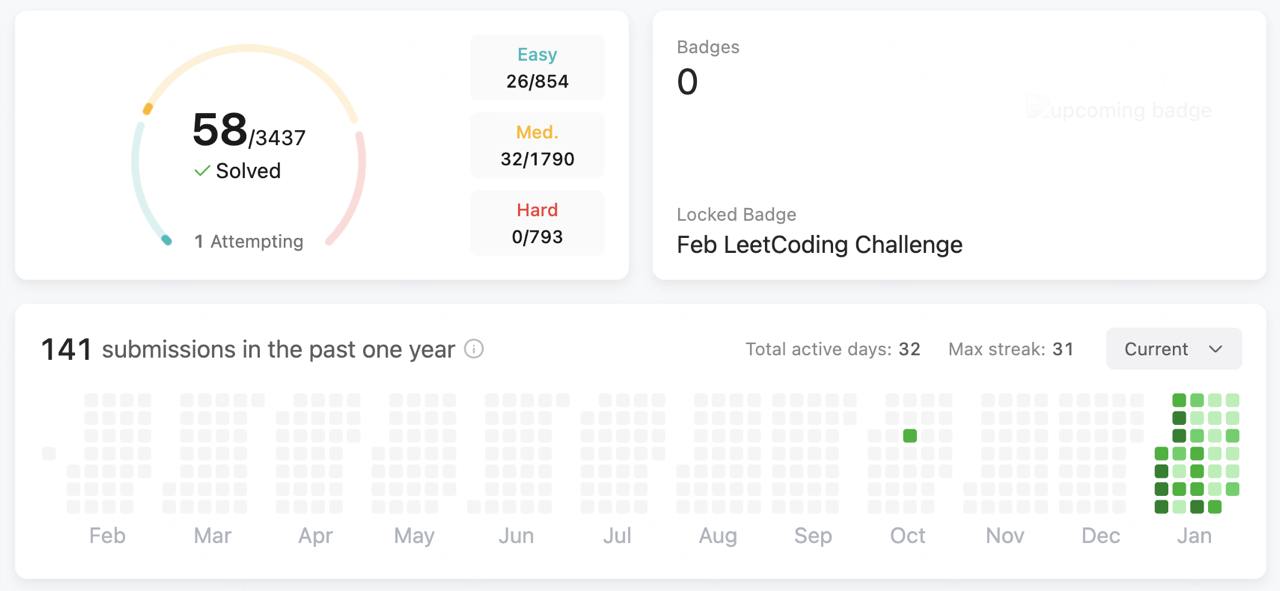Click the yellow dot on the progress ring
Viewport: 1280px width, 591px height.
[148, 108]
